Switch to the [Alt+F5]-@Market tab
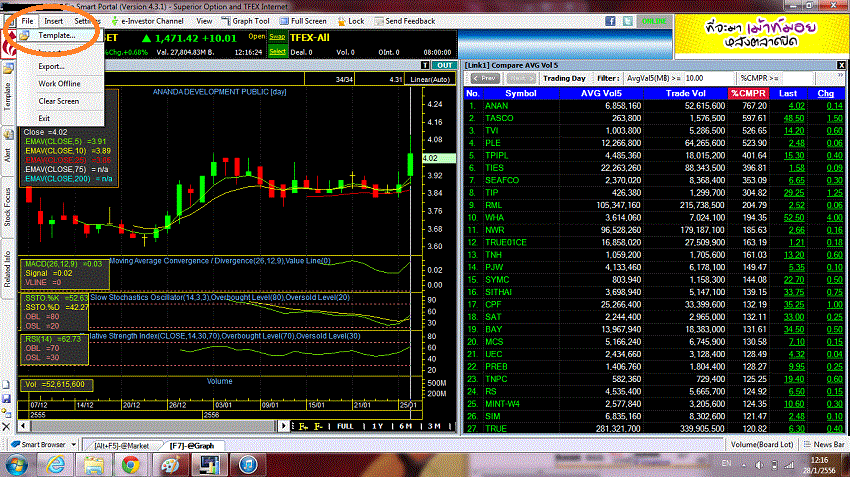 [121, 446]
